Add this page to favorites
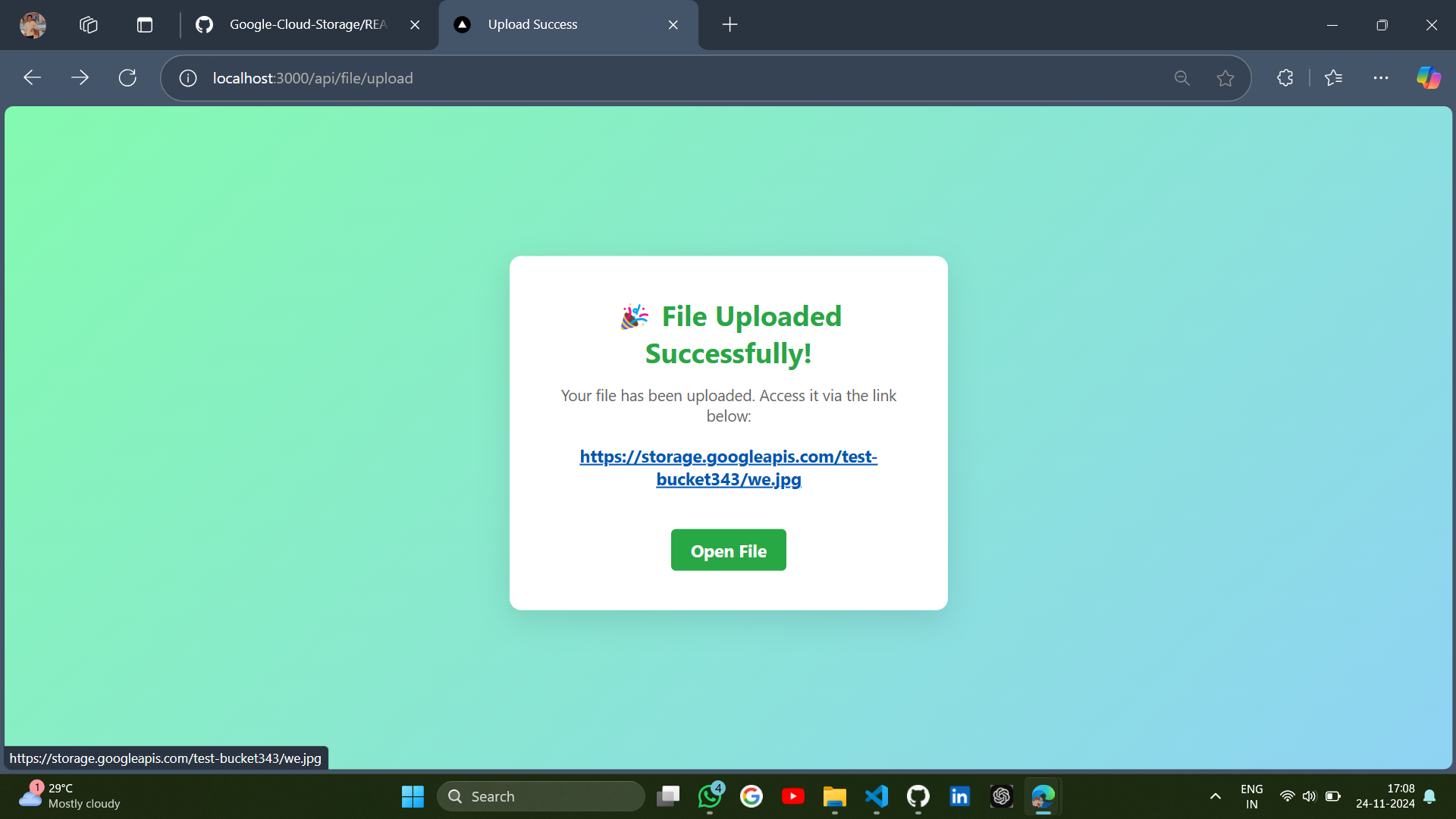The image size is (1456, 819). click(x=1225, y=78)
